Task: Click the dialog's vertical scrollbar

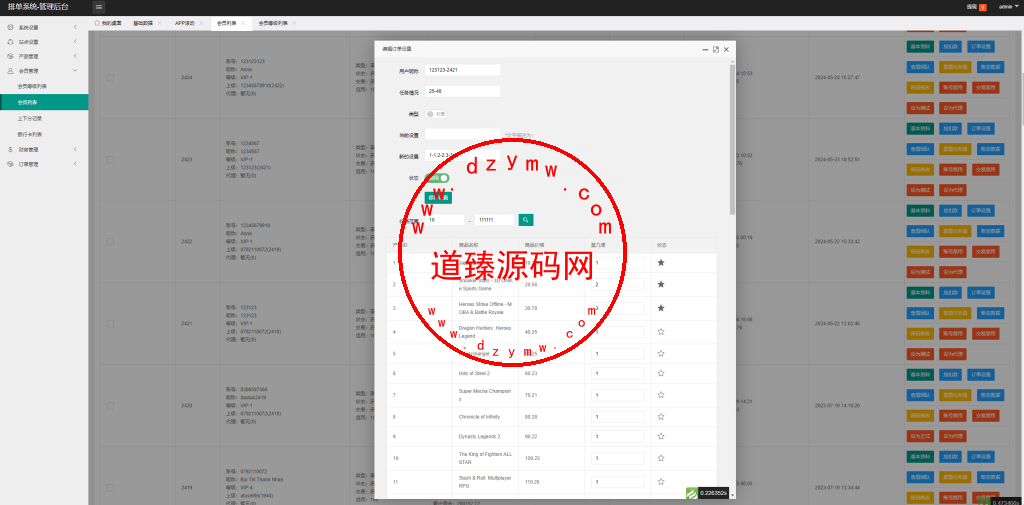Action: pyautogui.click(x=732, y=139)
